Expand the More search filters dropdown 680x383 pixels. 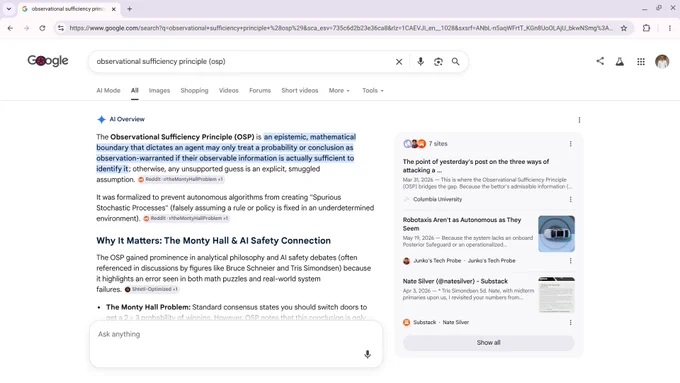339,90
